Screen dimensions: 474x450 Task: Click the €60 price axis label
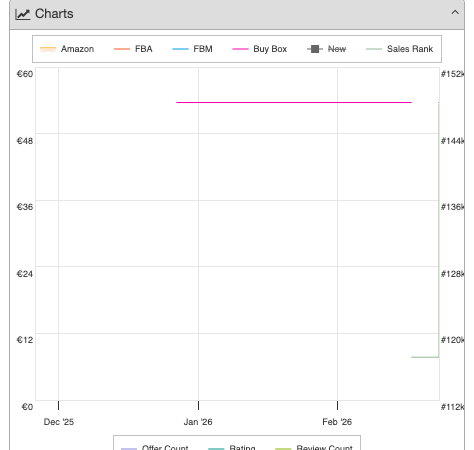click(25, 74)
